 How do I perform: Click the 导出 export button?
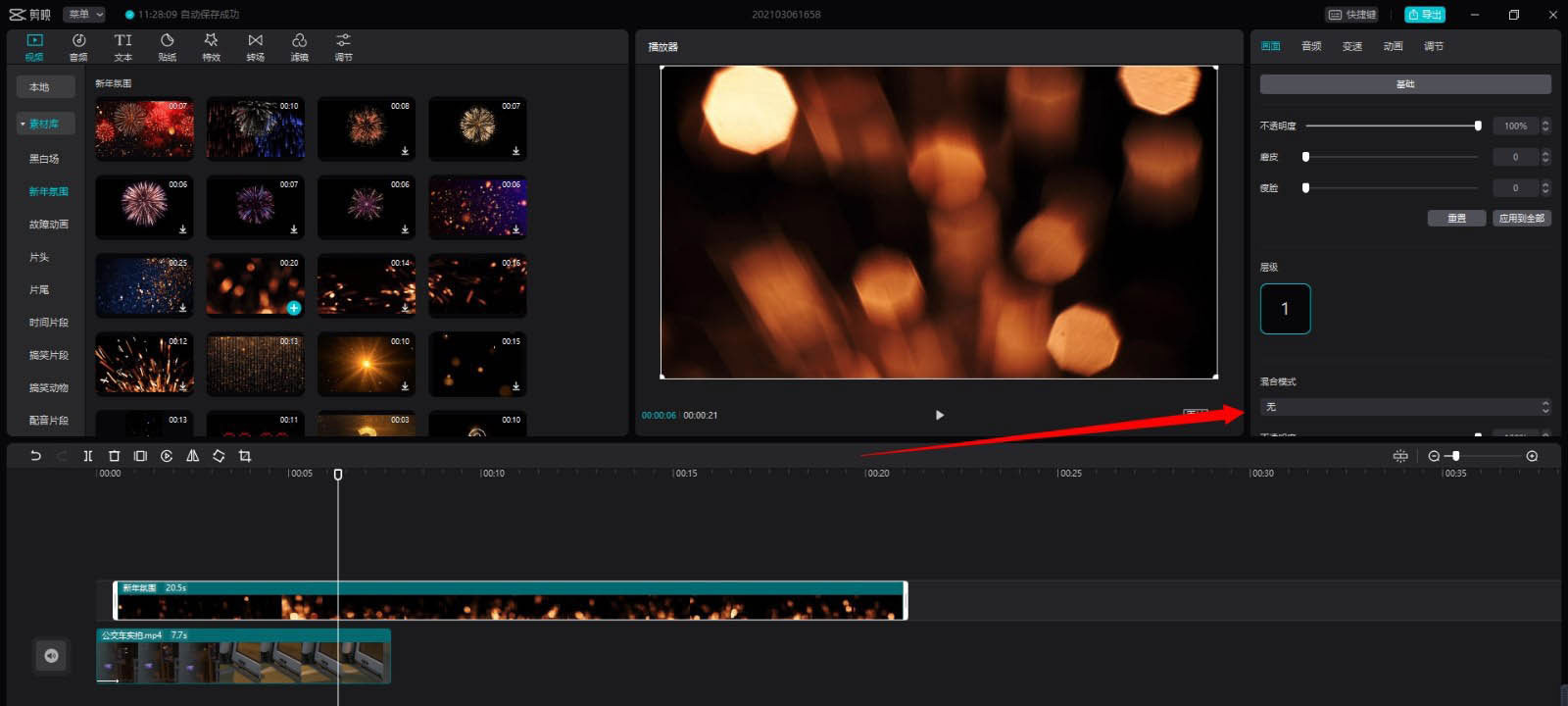pyautogui.click(x=1424, y=15)
